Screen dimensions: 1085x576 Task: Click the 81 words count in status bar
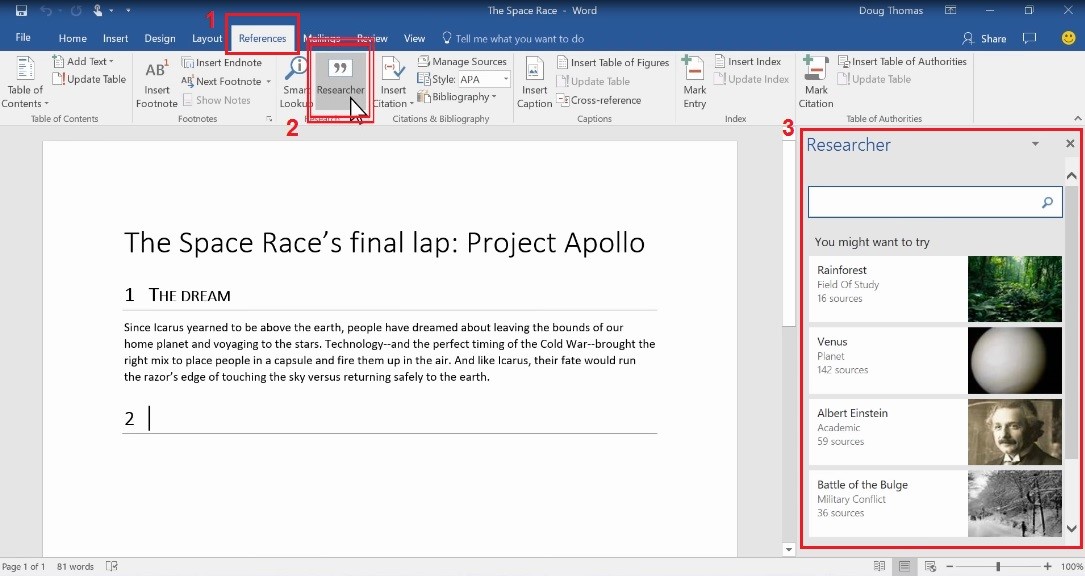(75, 566)
